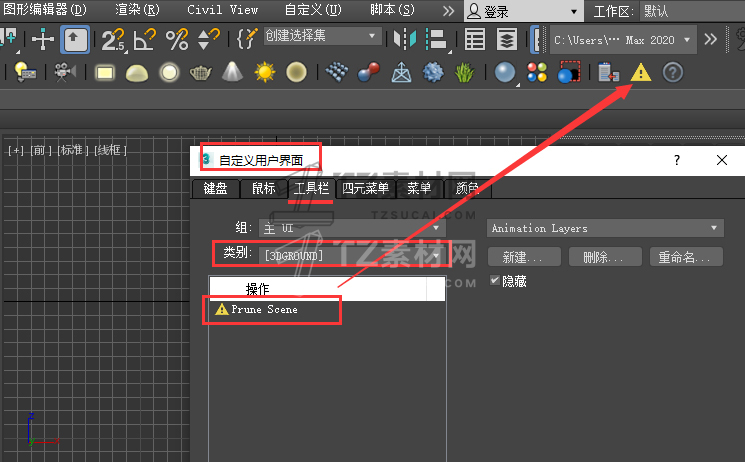
Task: Click the yellow sphere icon
Action: click(296, 73)
